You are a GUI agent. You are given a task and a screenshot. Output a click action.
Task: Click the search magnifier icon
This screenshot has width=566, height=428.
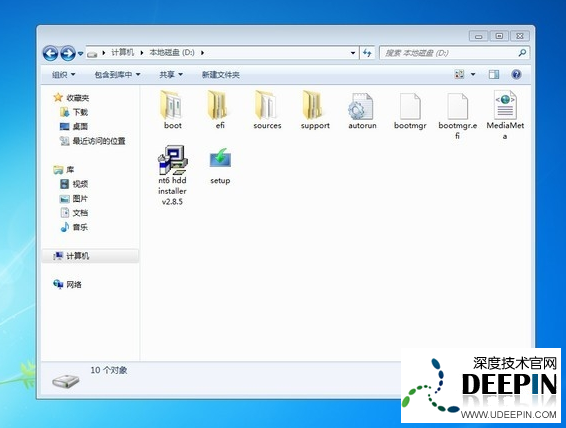tap(522, 53)
